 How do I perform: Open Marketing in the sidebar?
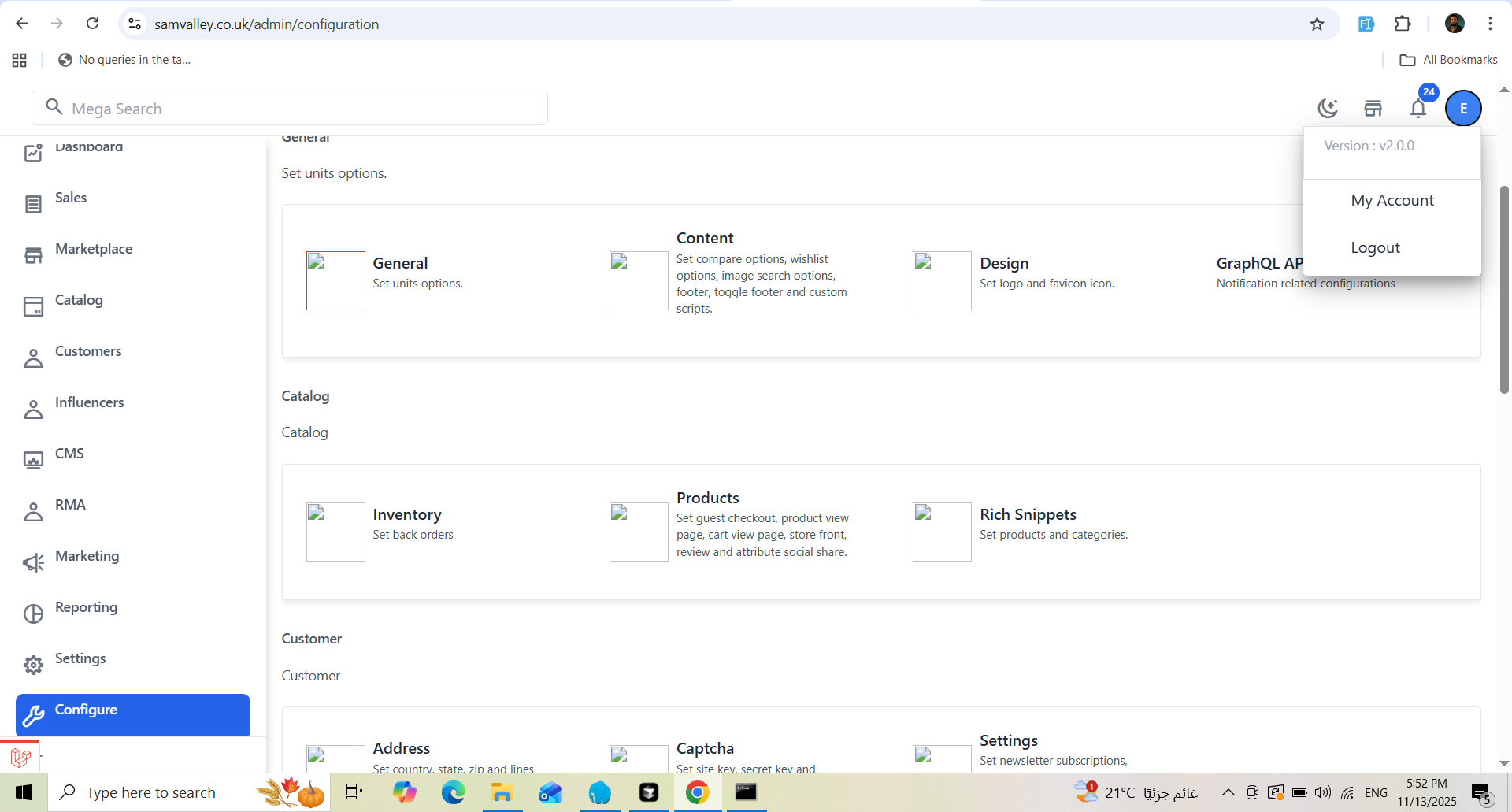coord(87,556)
